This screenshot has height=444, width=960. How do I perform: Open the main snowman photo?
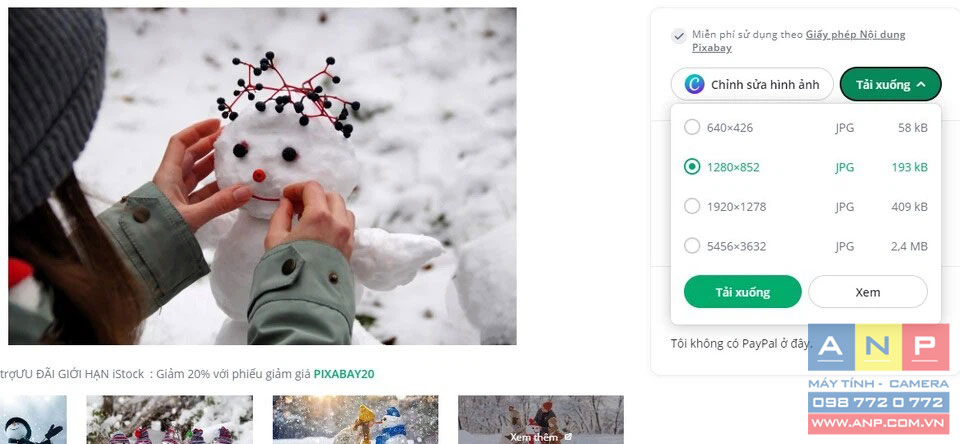coord(262,176)
